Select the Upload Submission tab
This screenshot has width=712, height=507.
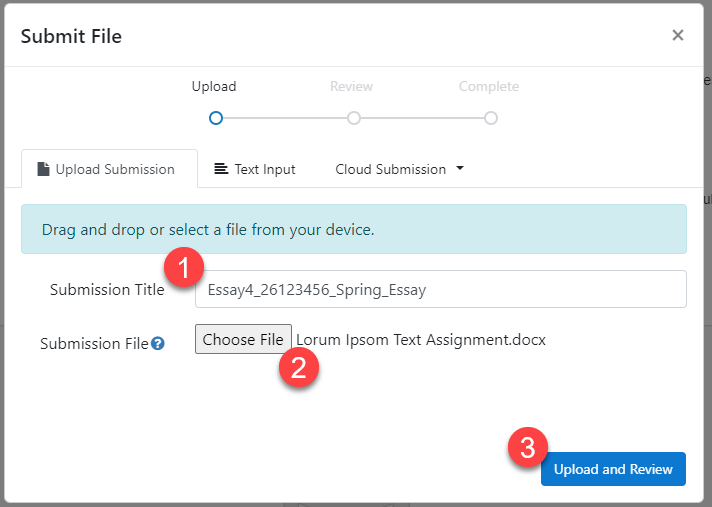105,169
